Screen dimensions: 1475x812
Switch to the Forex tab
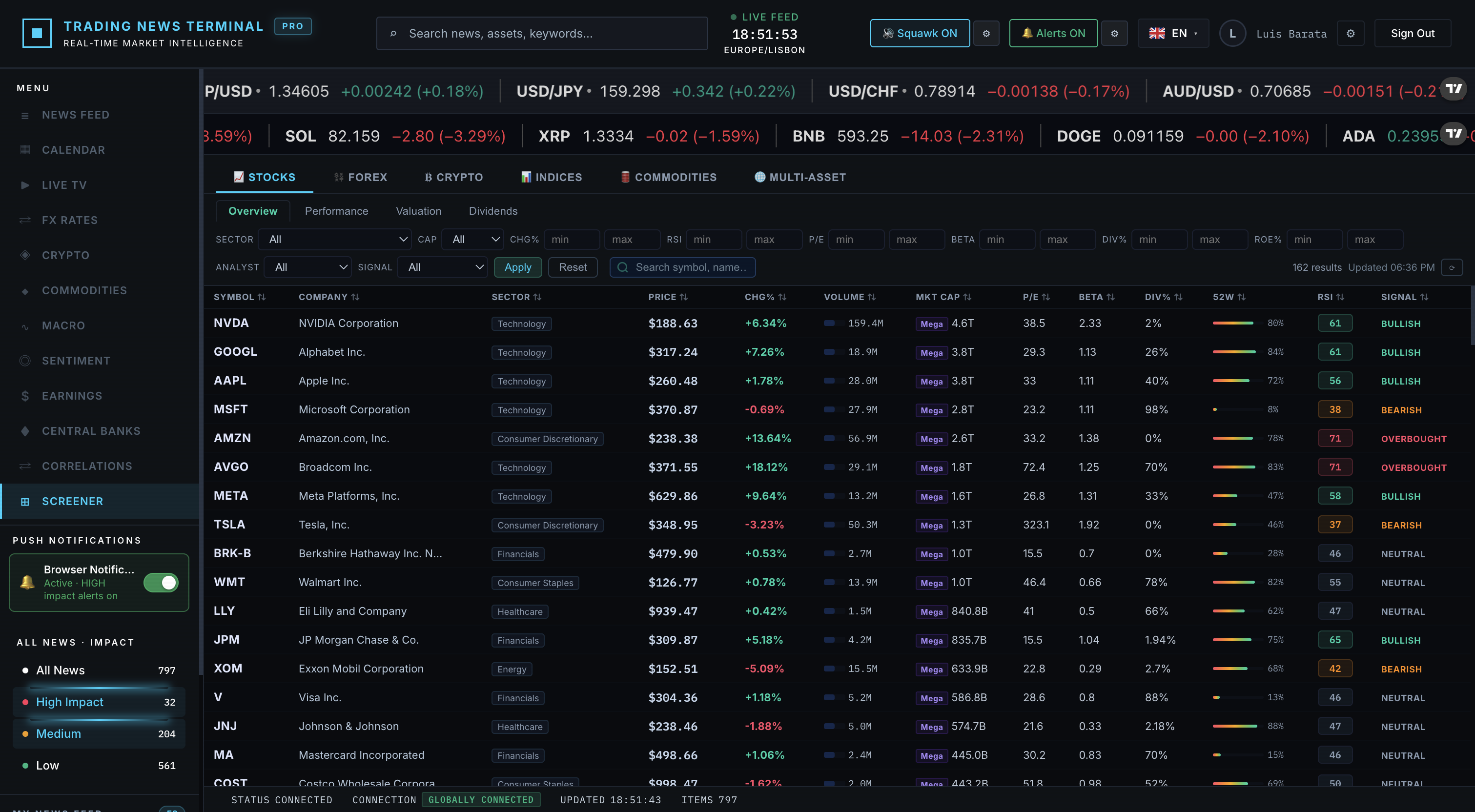click(x=361, y=177)
